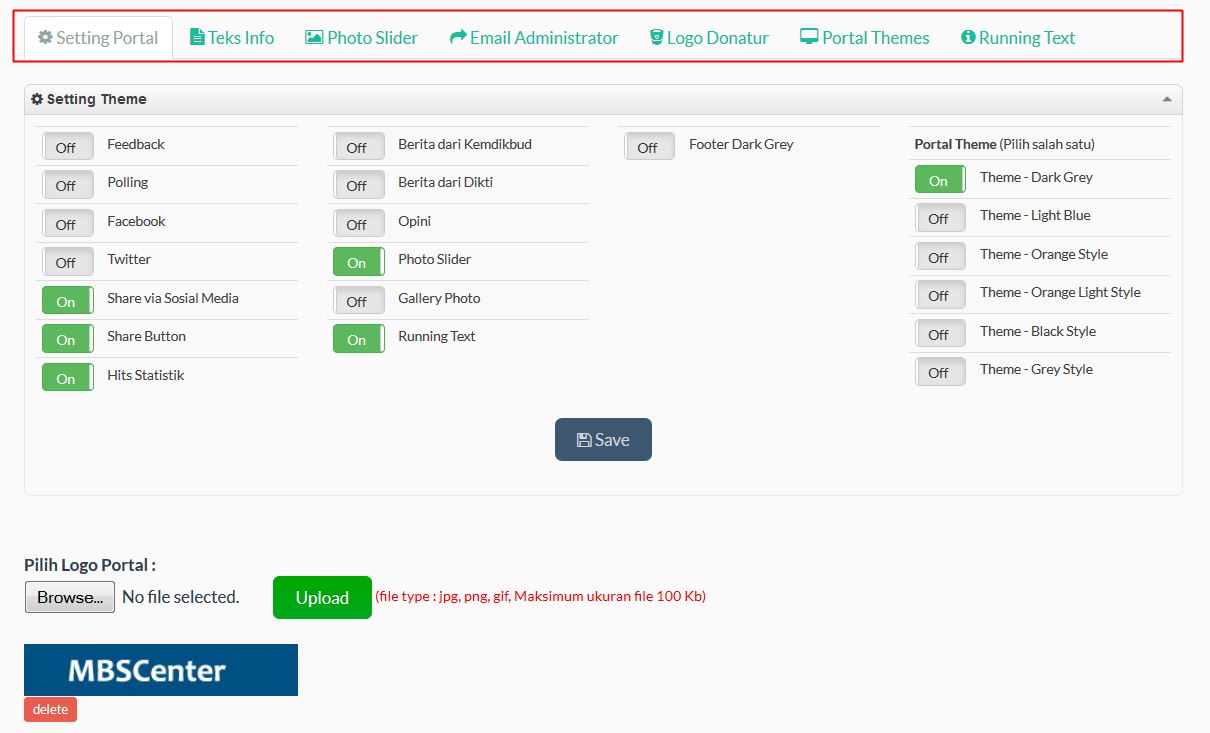Delete the MBSCenter logo
1210x733 pixels.
[x=50, y=709]
